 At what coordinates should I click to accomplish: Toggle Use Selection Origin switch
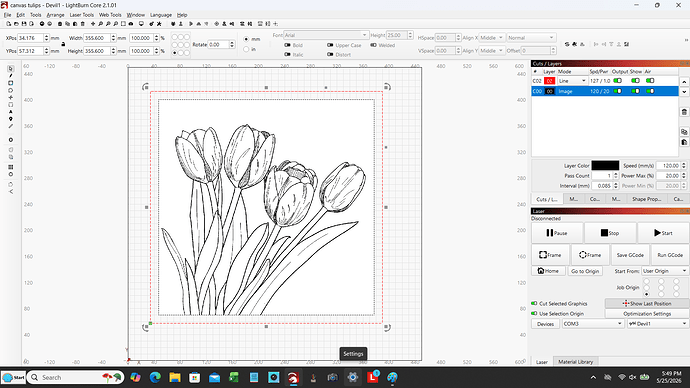tap(534, 314)
